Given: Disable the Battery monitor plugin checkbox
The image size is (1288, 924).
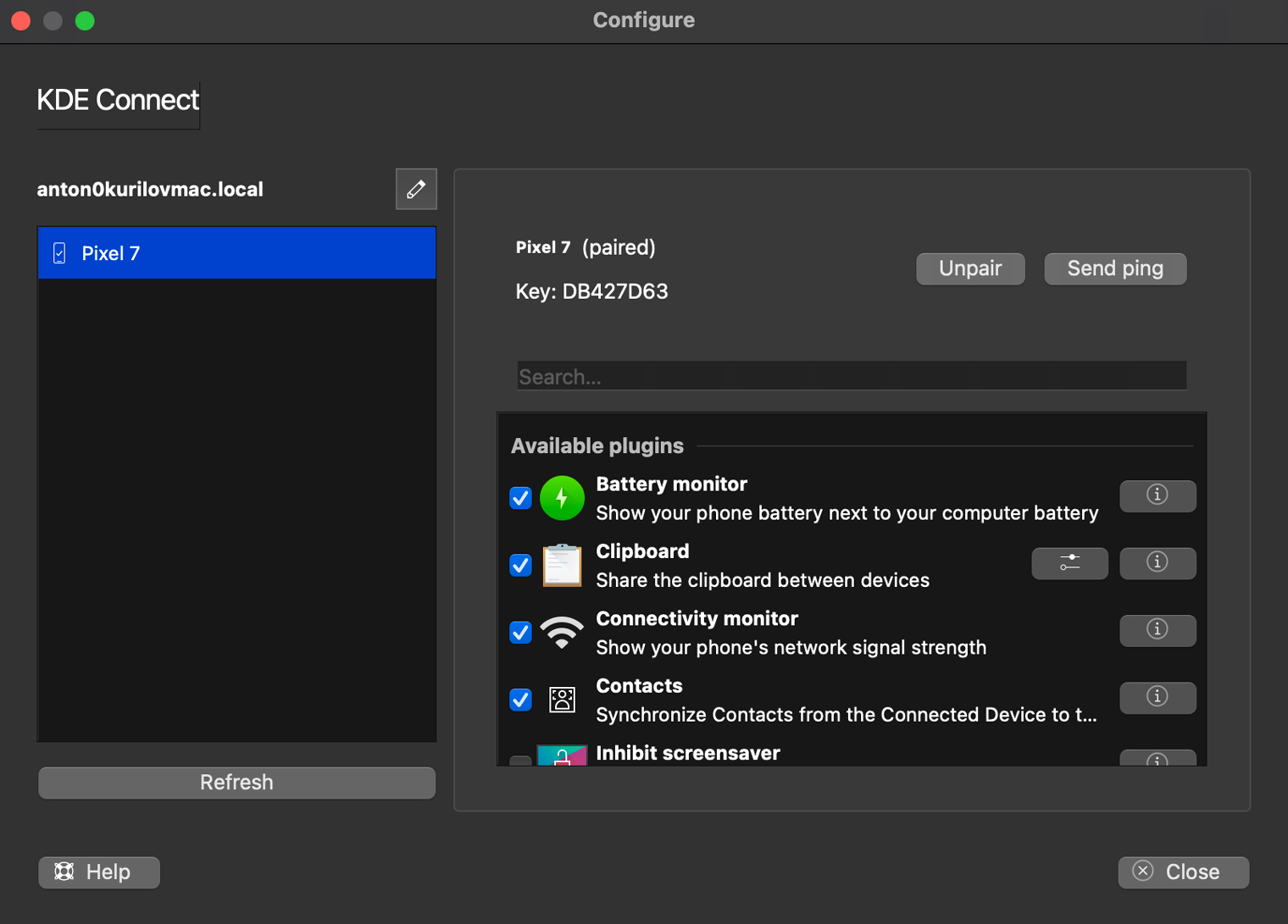Looking at the screenshot, I should click(520, 498).
